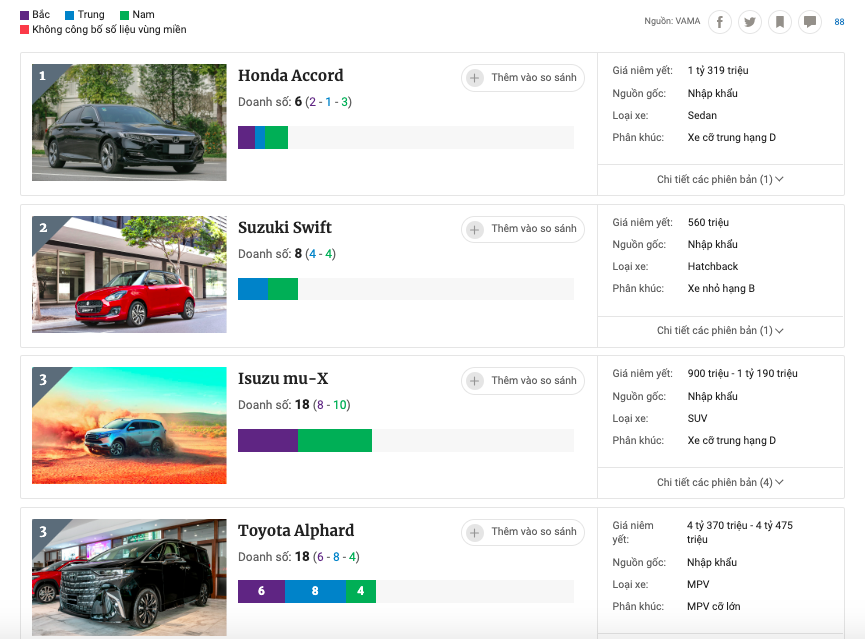Click the source text Nguồn: VAMA

(672, 21)
